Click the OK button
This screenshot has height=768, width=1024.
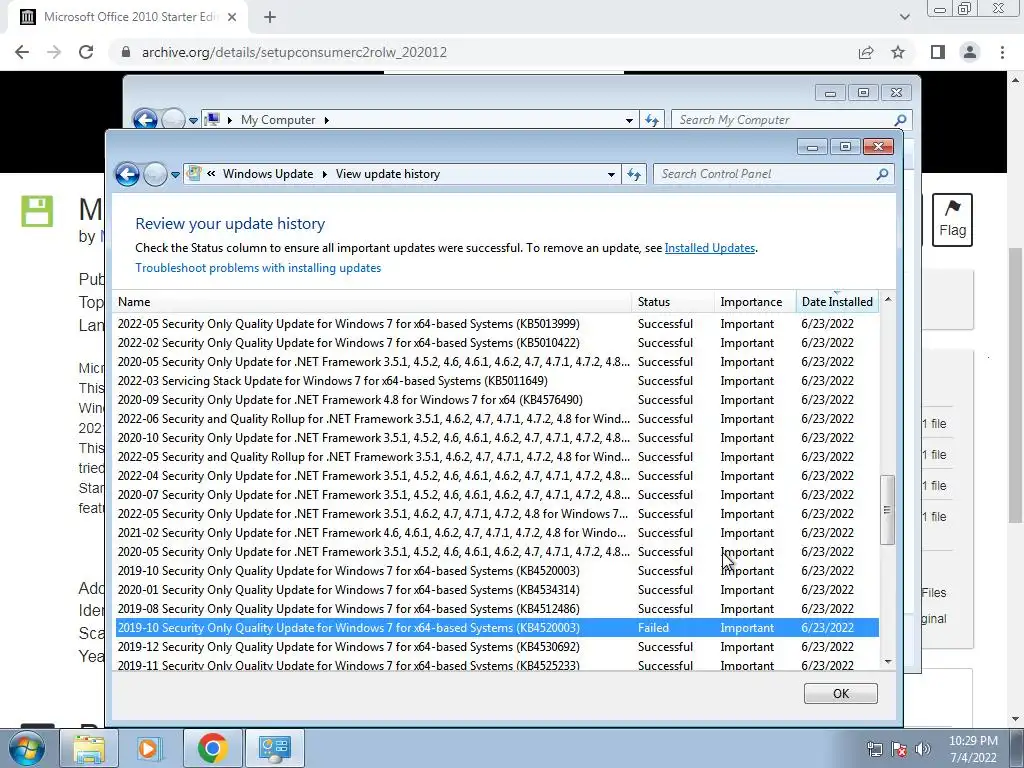(840, 694)
